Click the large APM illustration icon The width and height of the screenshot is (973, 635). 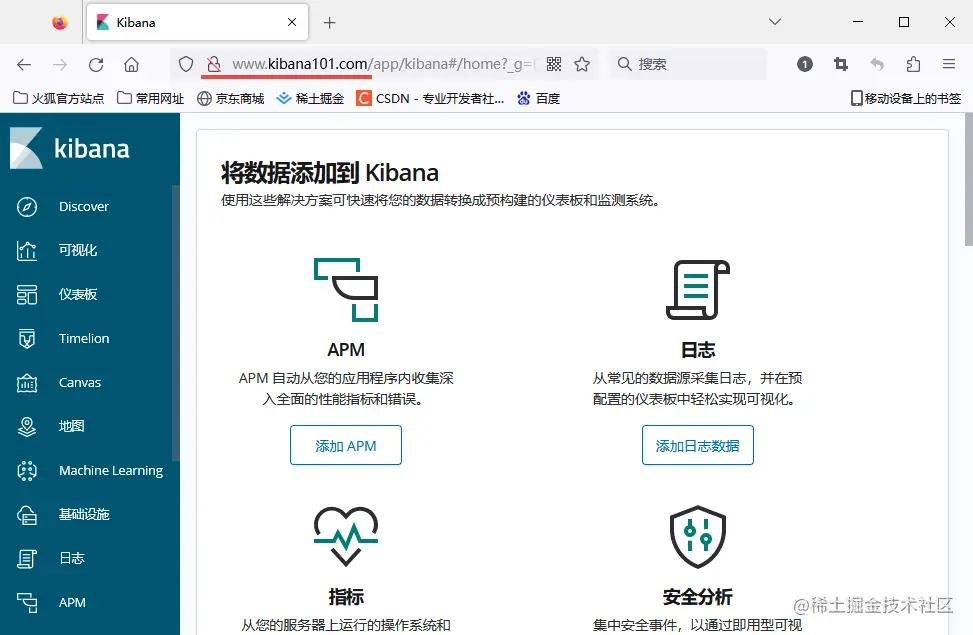coord(346,290)
